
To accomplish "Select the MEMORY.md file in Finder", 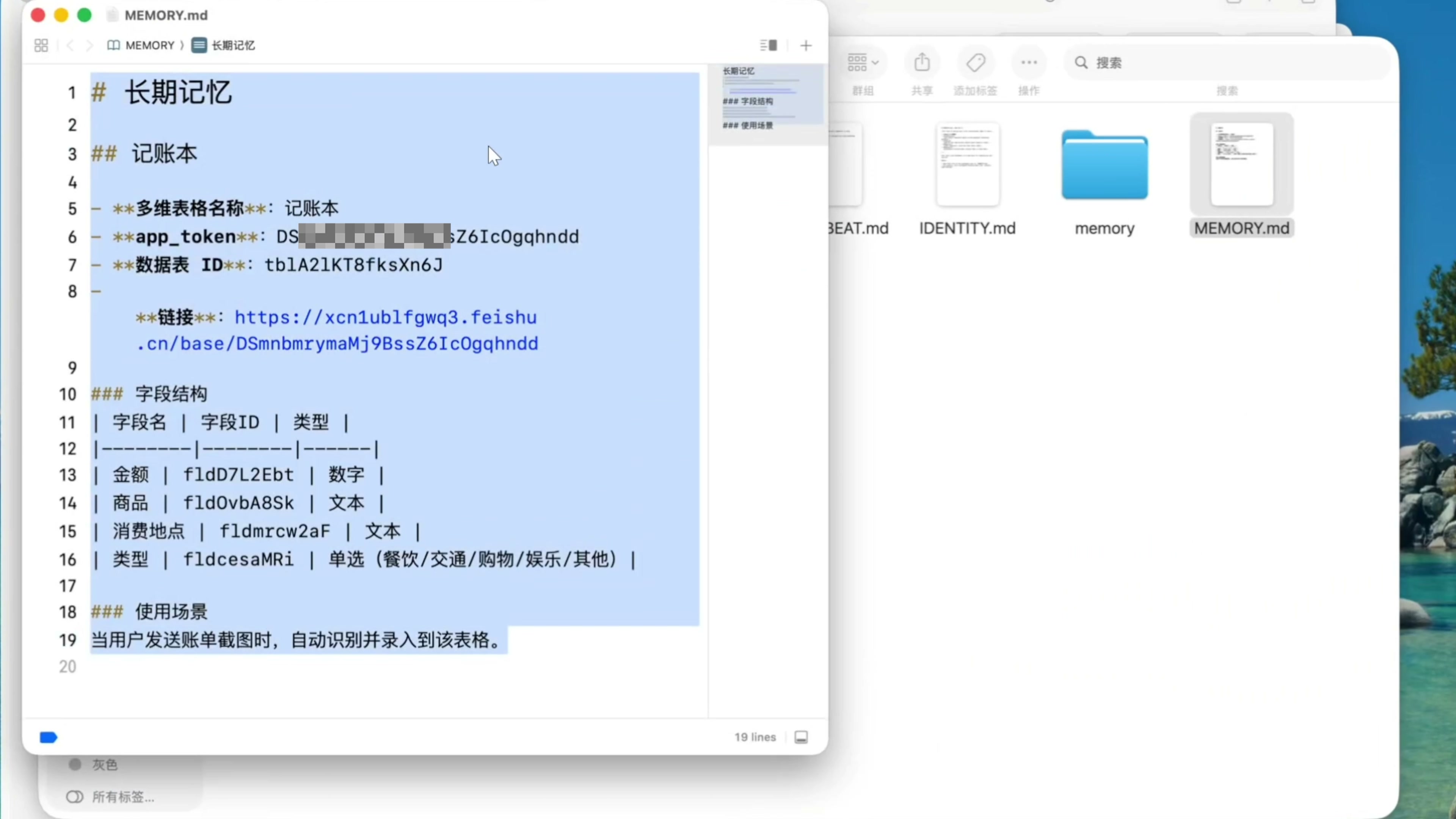I will [x=1241, y=164].
